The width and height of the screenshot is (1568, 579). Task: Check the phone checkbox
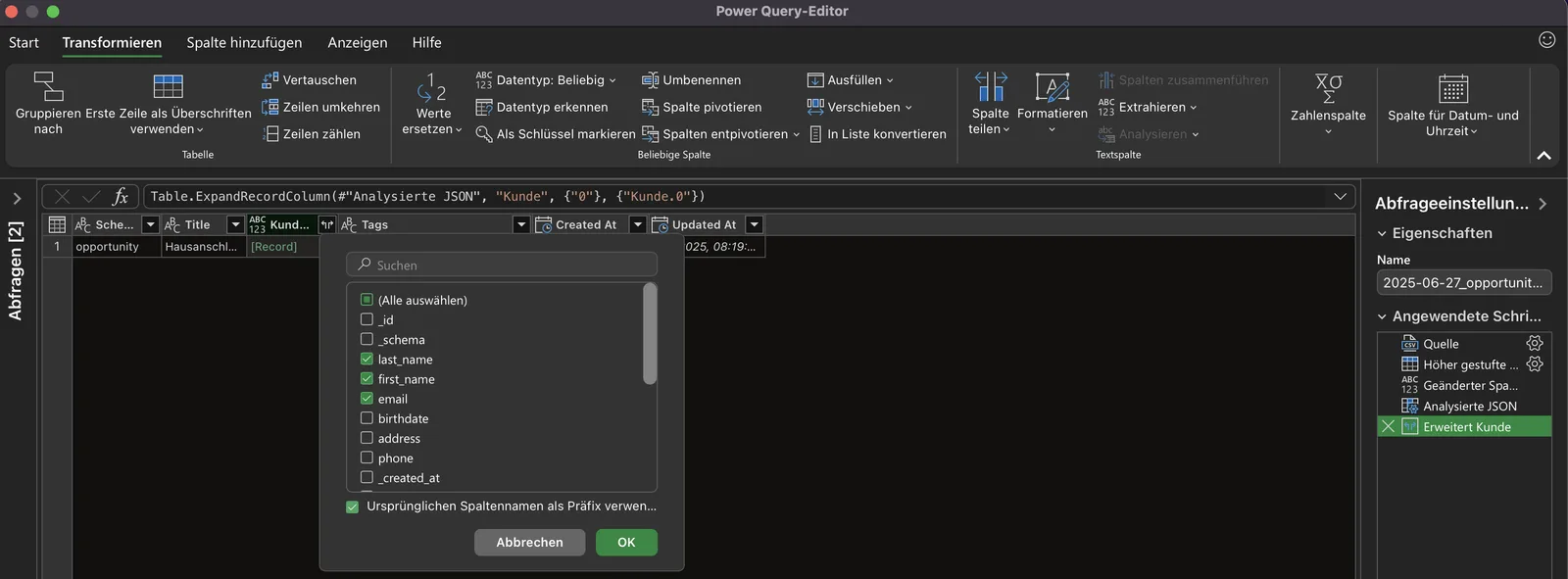pyautogui.click(x=367, y=457)
